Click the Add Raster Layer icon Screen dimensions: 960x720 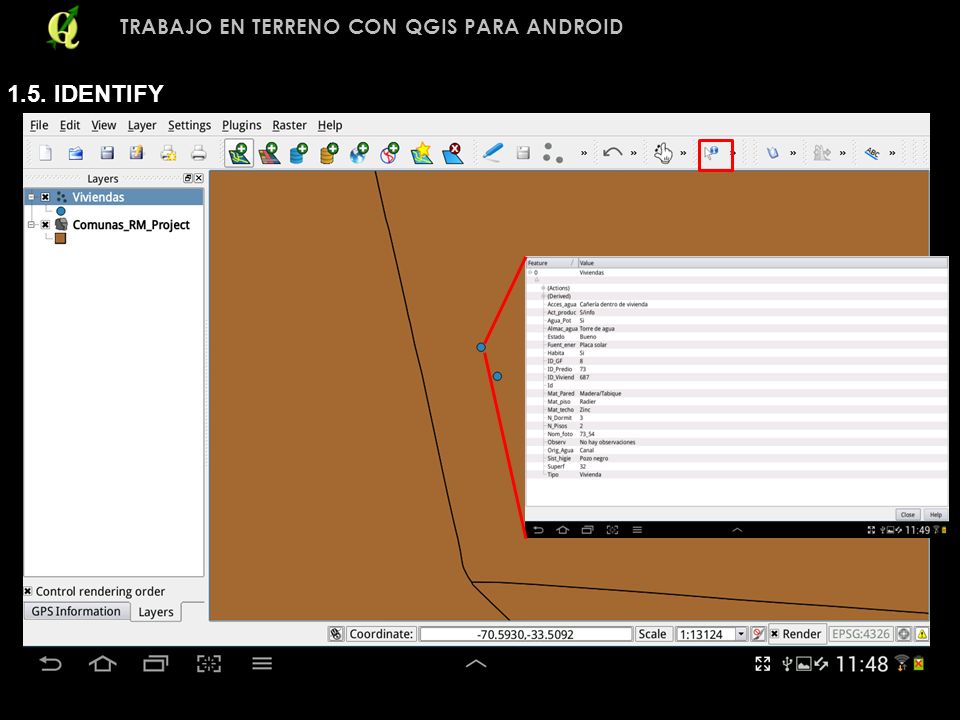pyautogui.click(x=269, y=152)
